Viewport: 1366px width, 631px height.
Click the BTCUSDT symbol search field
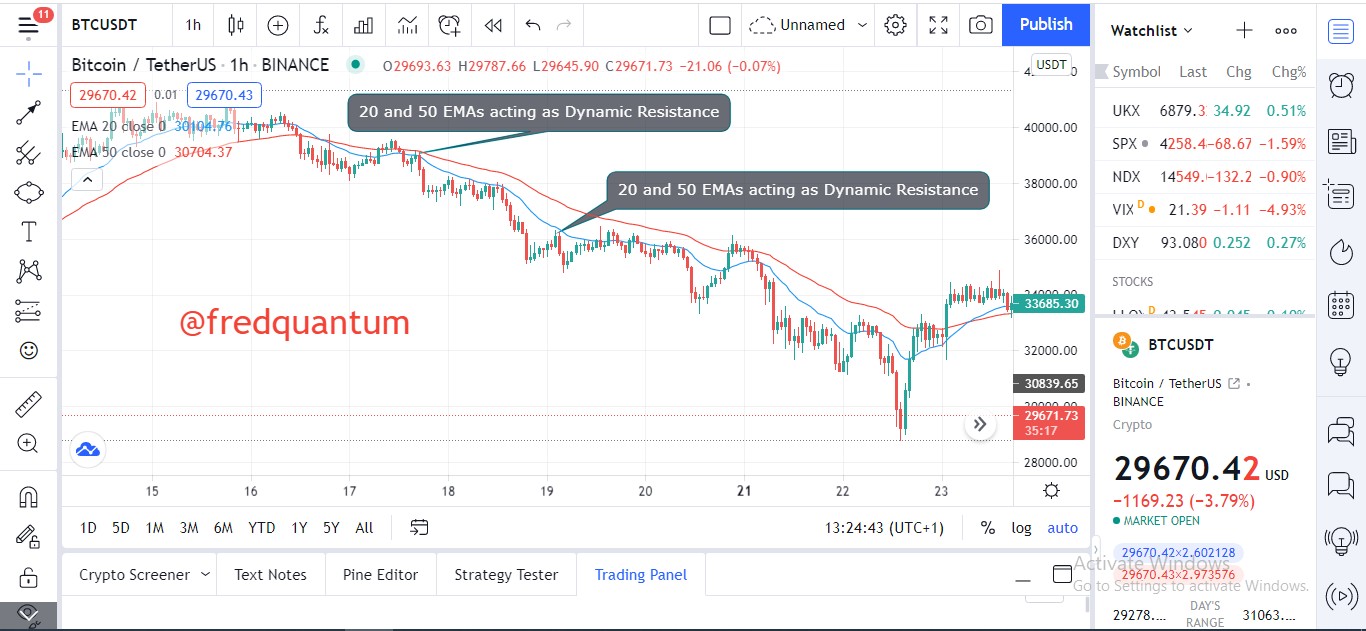(x=104, y=25)
